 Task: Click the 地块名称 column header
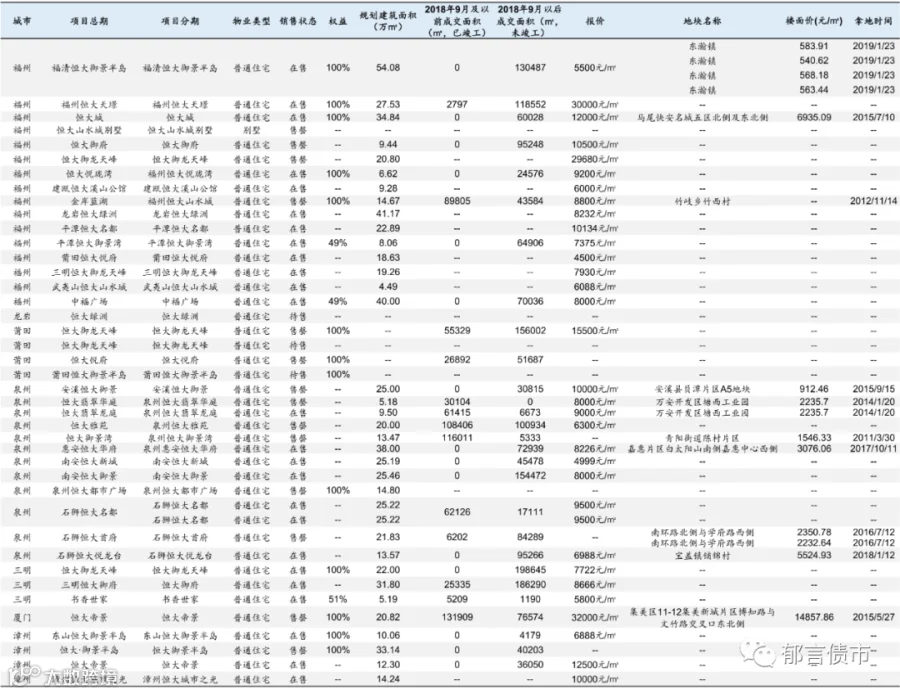(702, 21)
